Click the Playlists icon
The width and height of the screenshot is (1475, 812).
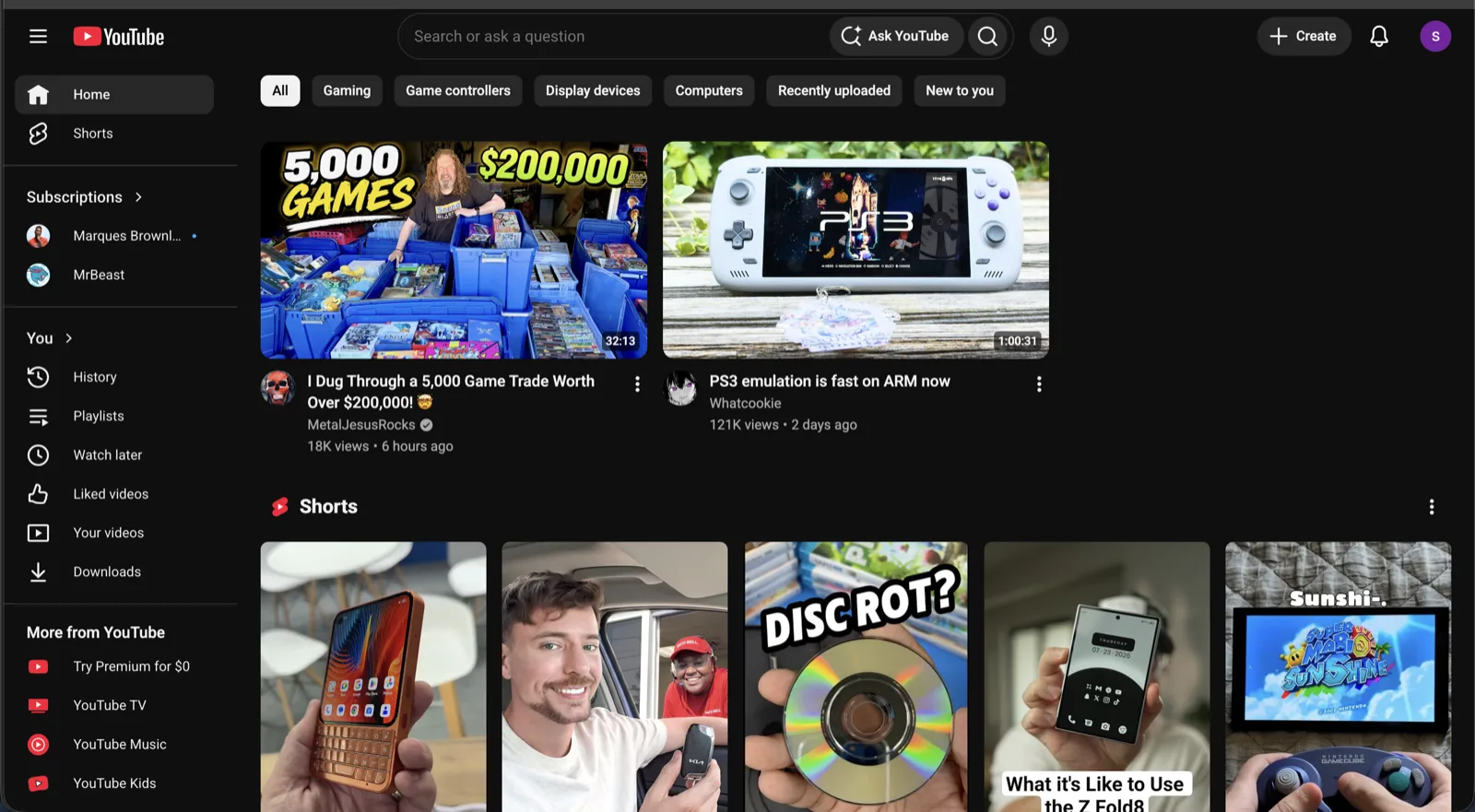tap(38, 417)
